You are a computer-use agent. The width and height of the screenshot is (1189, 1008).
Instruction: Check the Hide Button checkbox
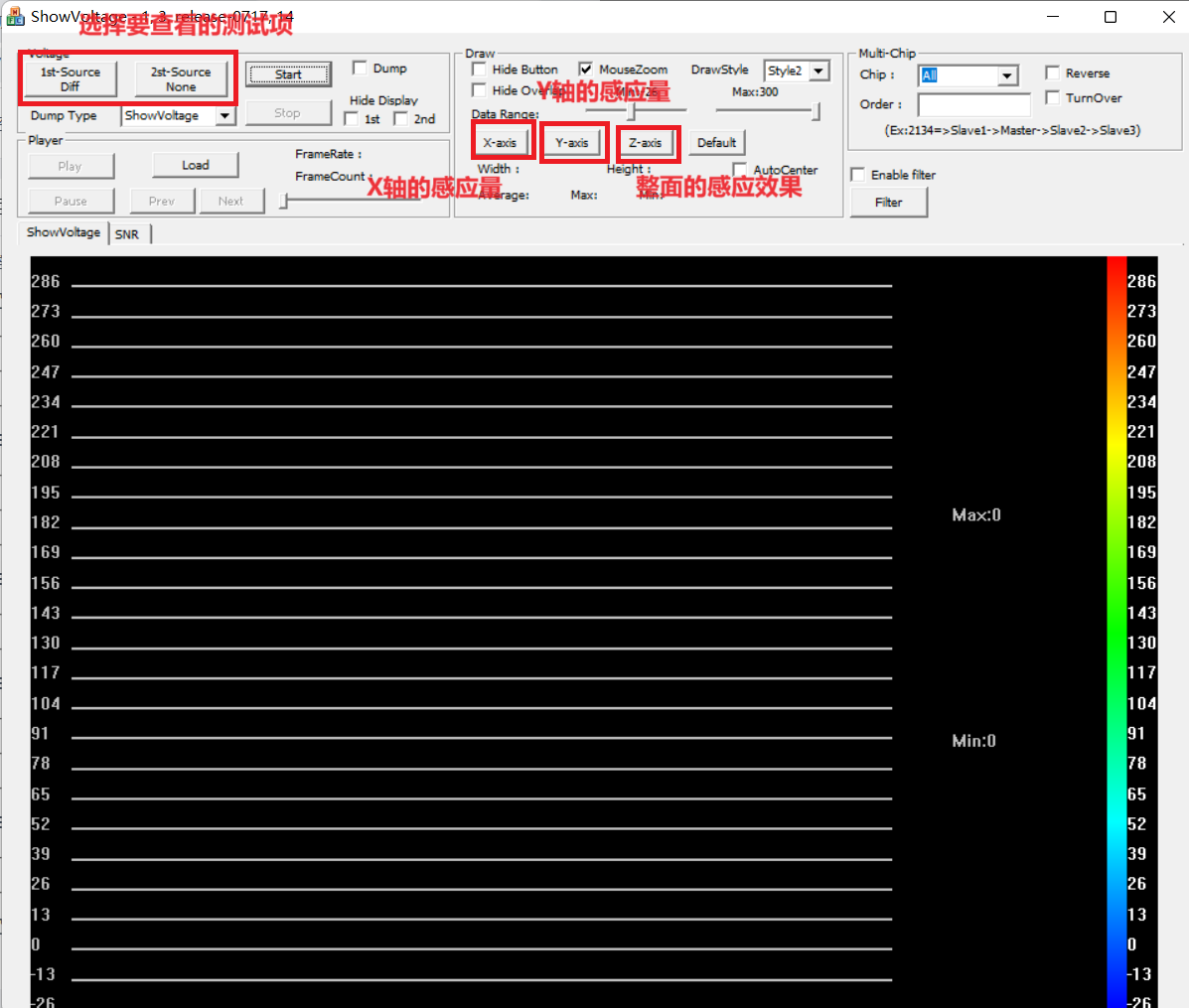pyautogui.click(x=479, y=69)
